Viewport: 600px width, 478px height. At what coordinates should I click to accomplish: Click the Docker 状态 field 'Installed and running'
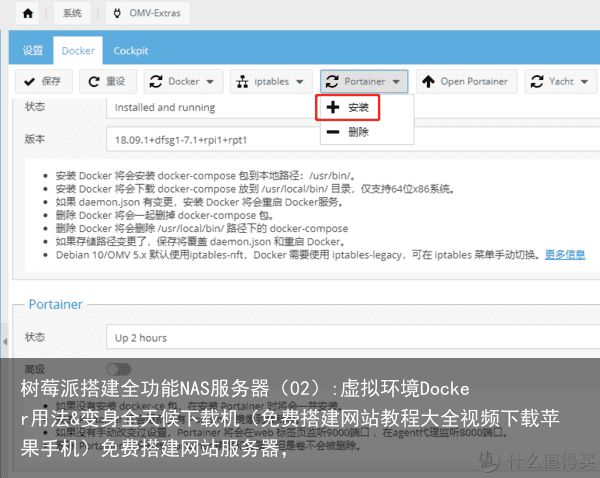click(x=212, y=108)
